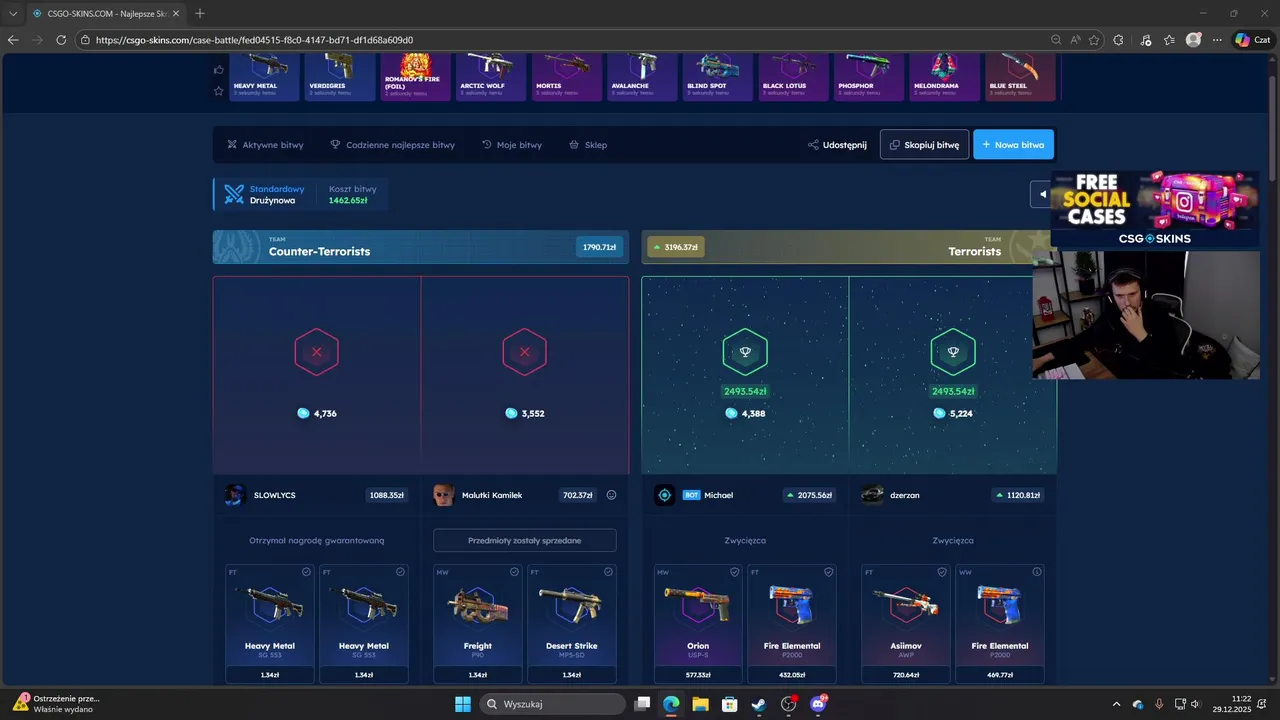Open Arctic Wolf live drop card

(491, 77)
